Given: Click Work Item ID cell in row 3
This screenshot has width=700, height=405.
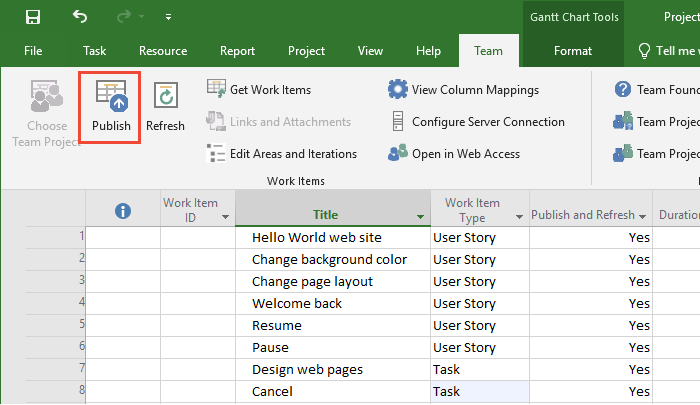Looking at the screenshot, I should pyautogui.click(x=198, y=281).
